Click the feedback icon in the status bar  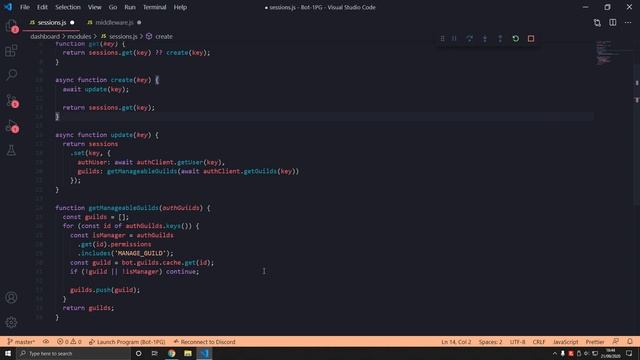pos(616,341)
